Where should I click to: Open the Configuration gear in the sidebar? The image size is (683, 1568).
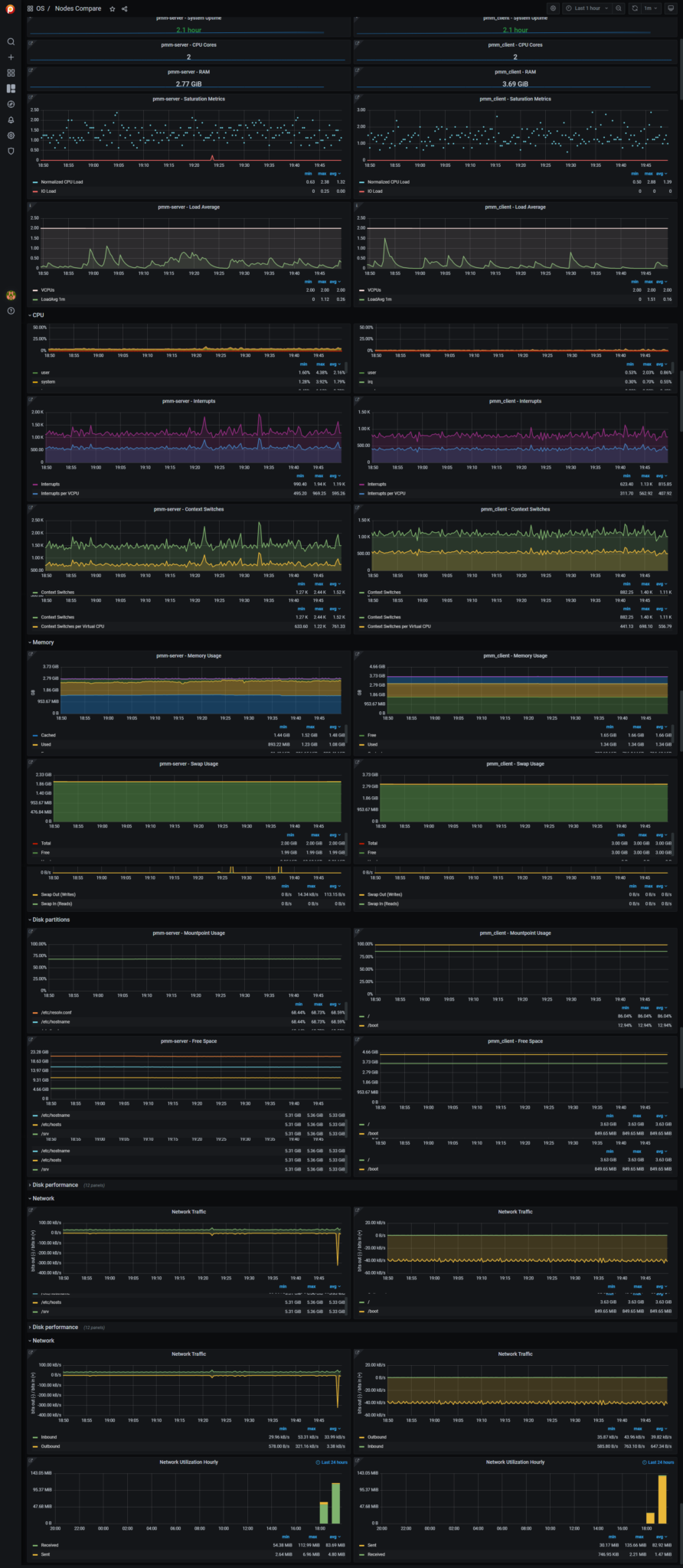click(x=11, y=136)
